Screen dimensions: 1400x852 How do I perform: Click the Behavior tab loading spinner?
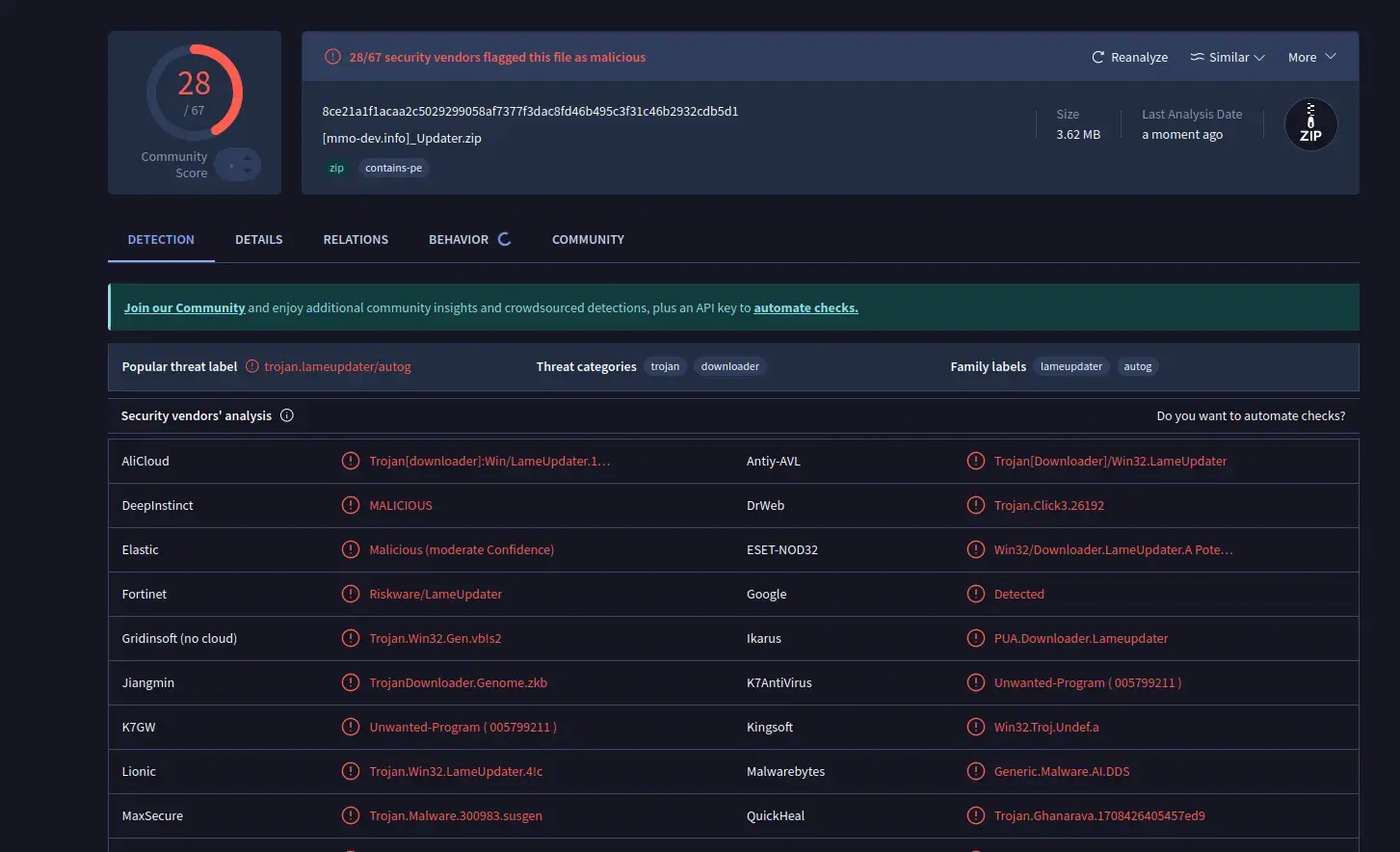[504, 239]
